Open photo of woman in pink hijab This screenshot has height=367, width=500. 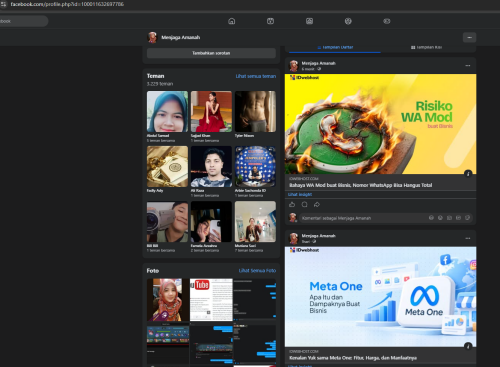[x=168, y=300]
